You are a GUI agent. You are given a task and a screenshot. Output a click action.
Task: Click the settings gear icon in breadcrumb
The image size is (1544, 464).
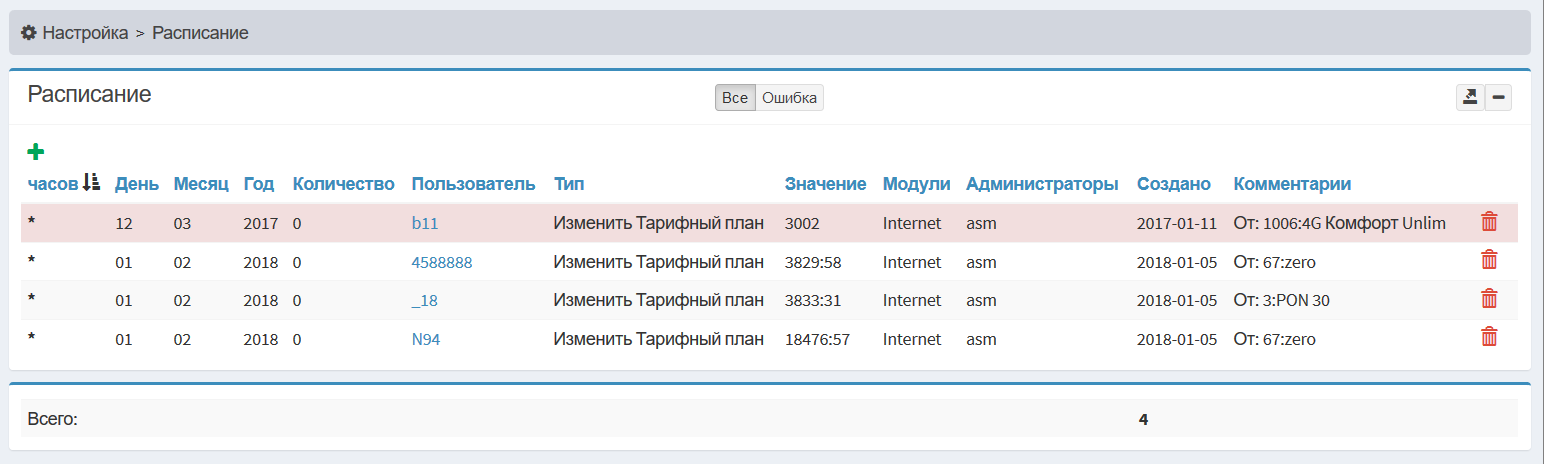point(29,33)
